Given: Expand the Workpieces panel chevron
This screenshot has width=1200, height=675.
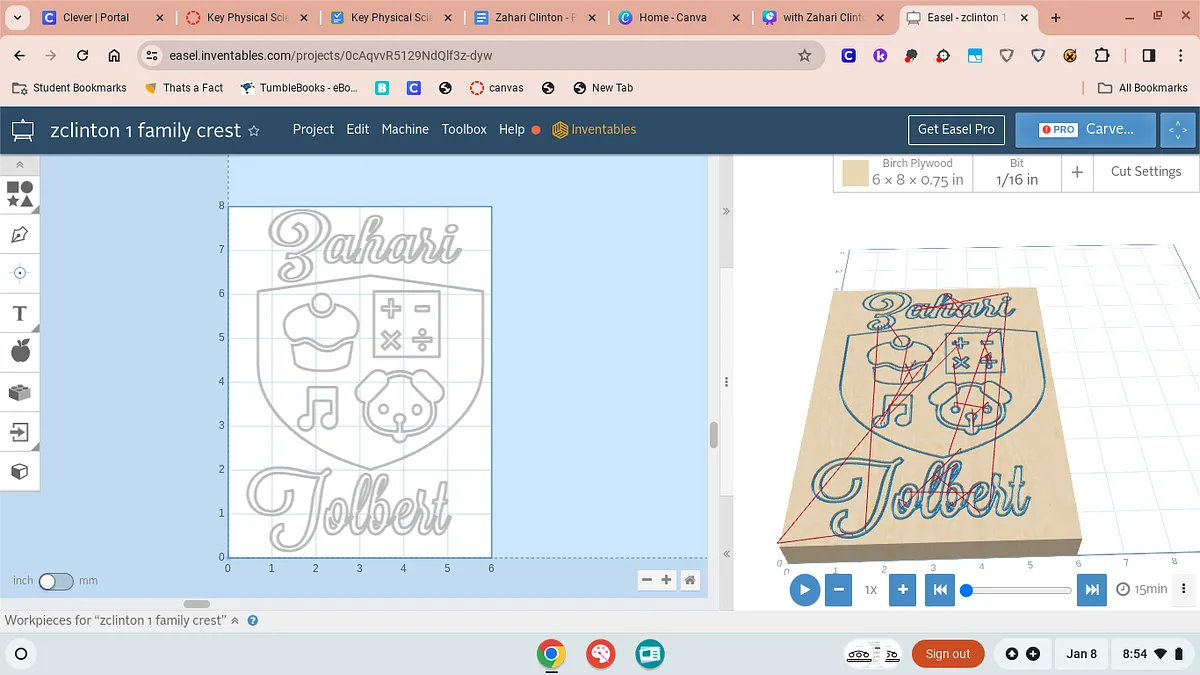Looking at the screenshot, I should click(235, 620).
